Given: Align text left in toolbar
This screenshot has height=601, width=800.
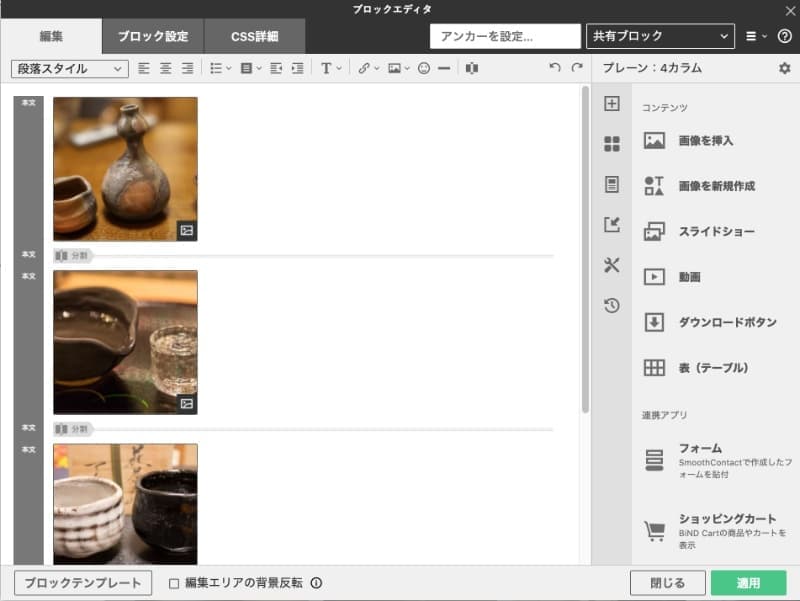Looking at the screenshot, I should pos(144,68).
